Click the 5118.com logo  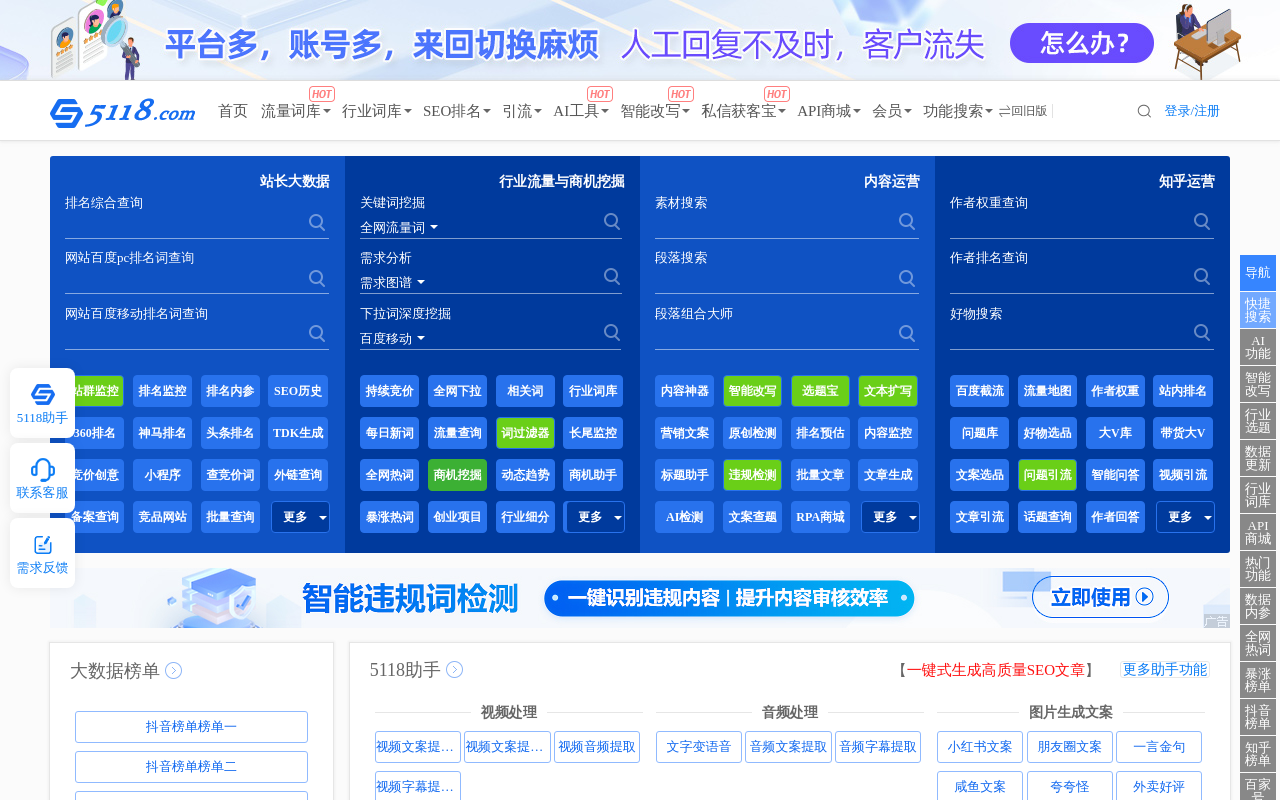(x=122, y=112)
